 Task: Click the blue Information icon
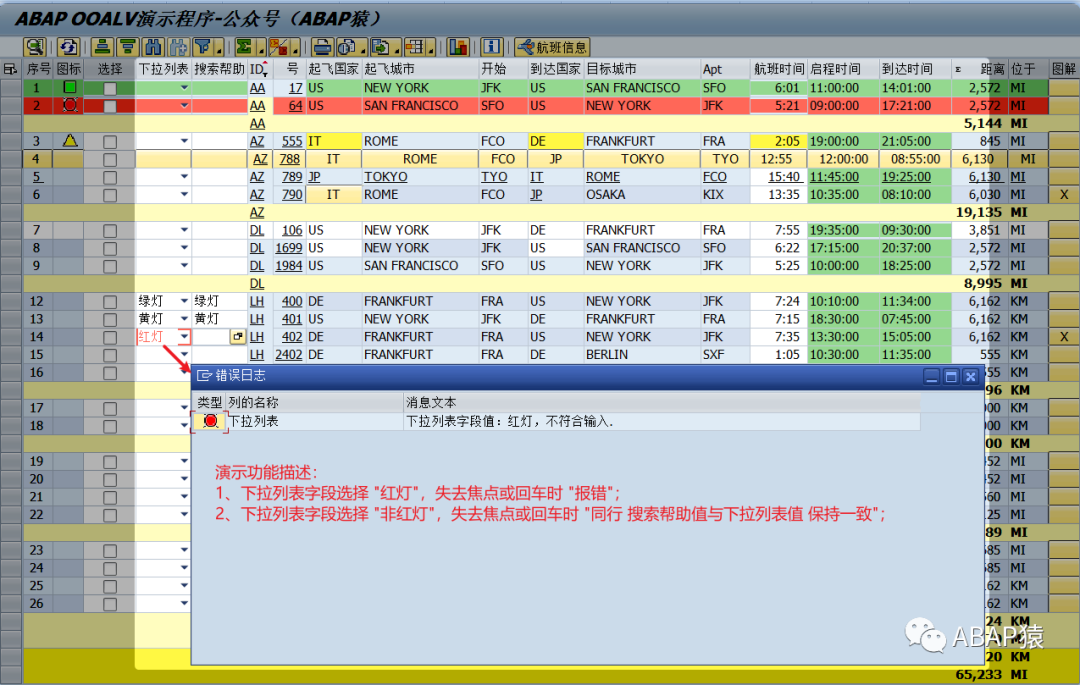click(x=492, y=47)
